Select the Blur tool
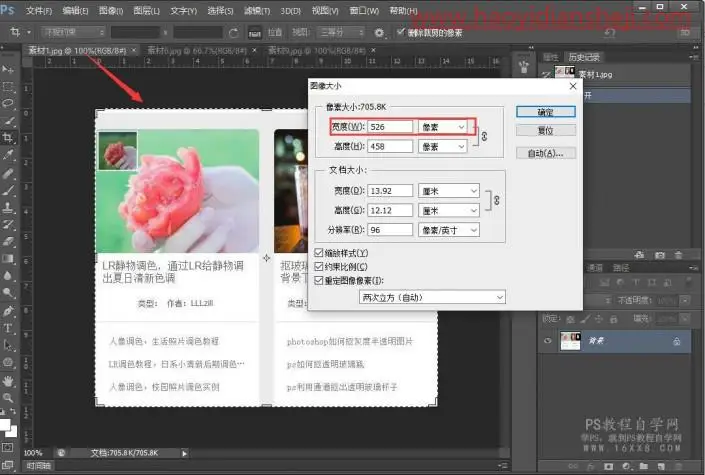Screen dimensions: 705x475 8,276
